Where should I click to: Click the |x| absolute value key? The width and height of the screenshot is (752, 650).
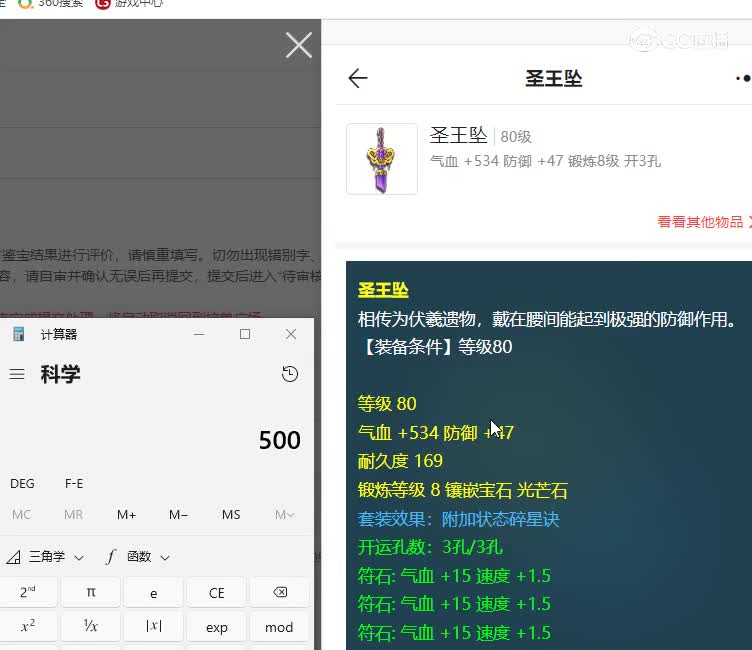pos(153,626)
